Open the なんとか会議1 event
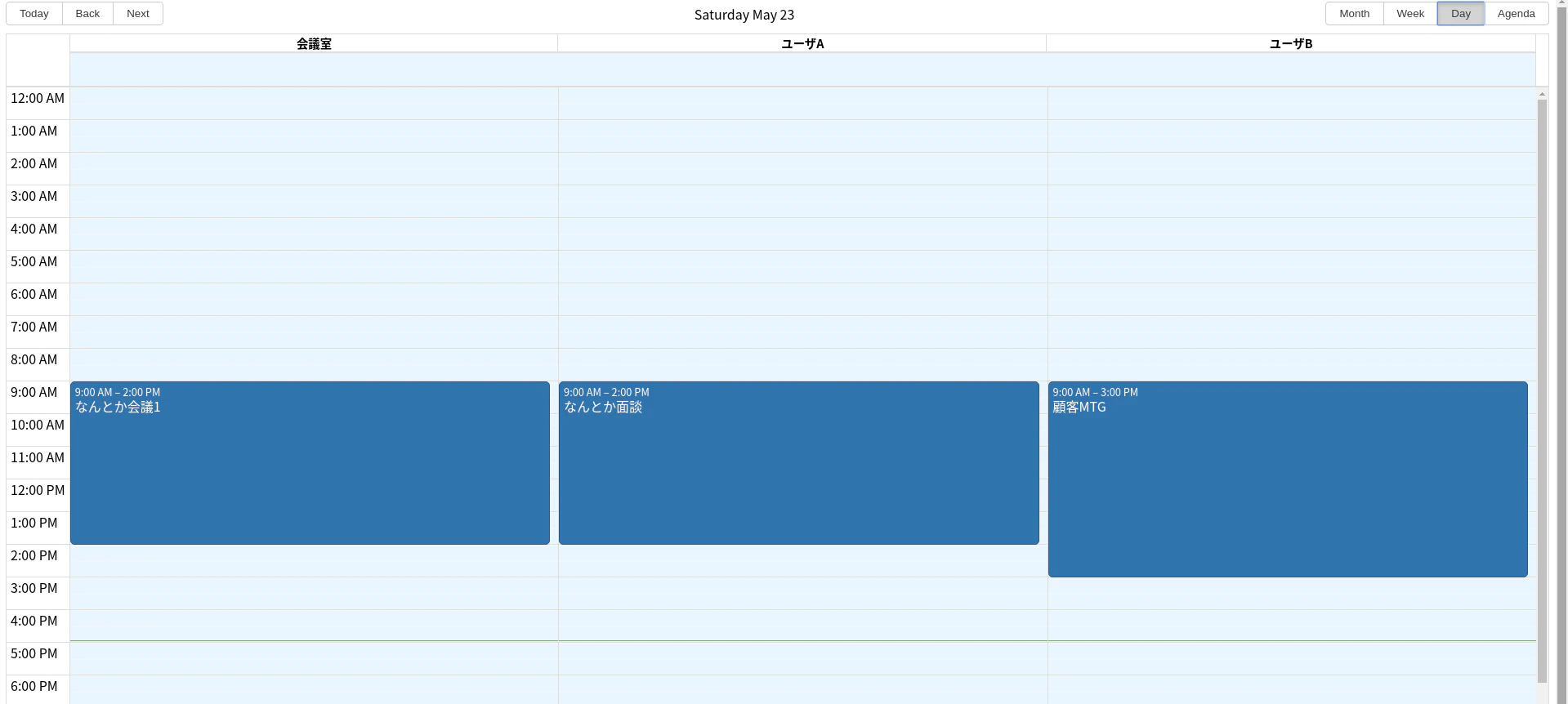1568x704 pixels. [x=310, y=463]
